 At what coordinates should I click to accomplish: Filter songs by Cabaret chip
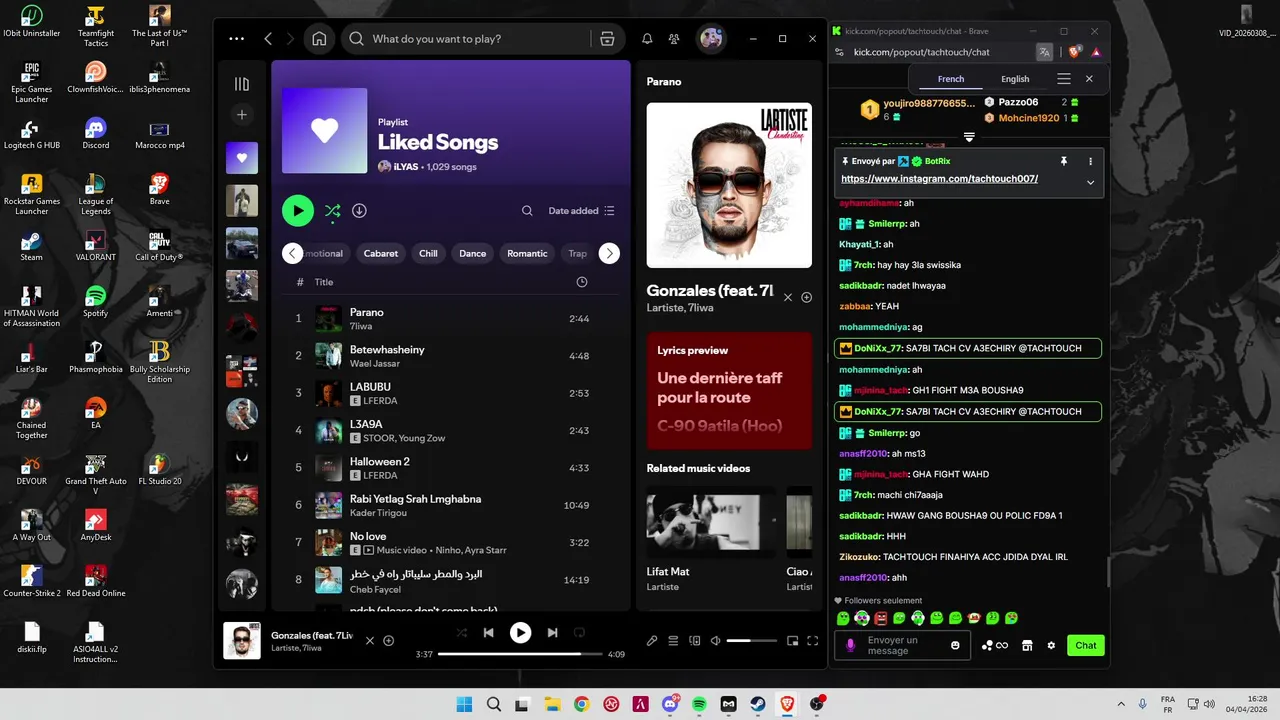(x=381, y=253)
